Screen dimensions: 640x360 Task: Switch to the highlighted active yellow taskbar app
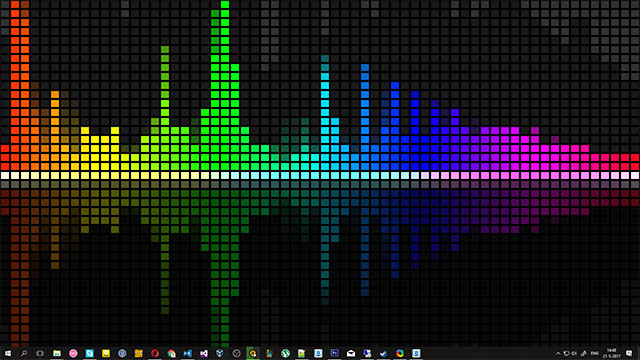point(253,353)
